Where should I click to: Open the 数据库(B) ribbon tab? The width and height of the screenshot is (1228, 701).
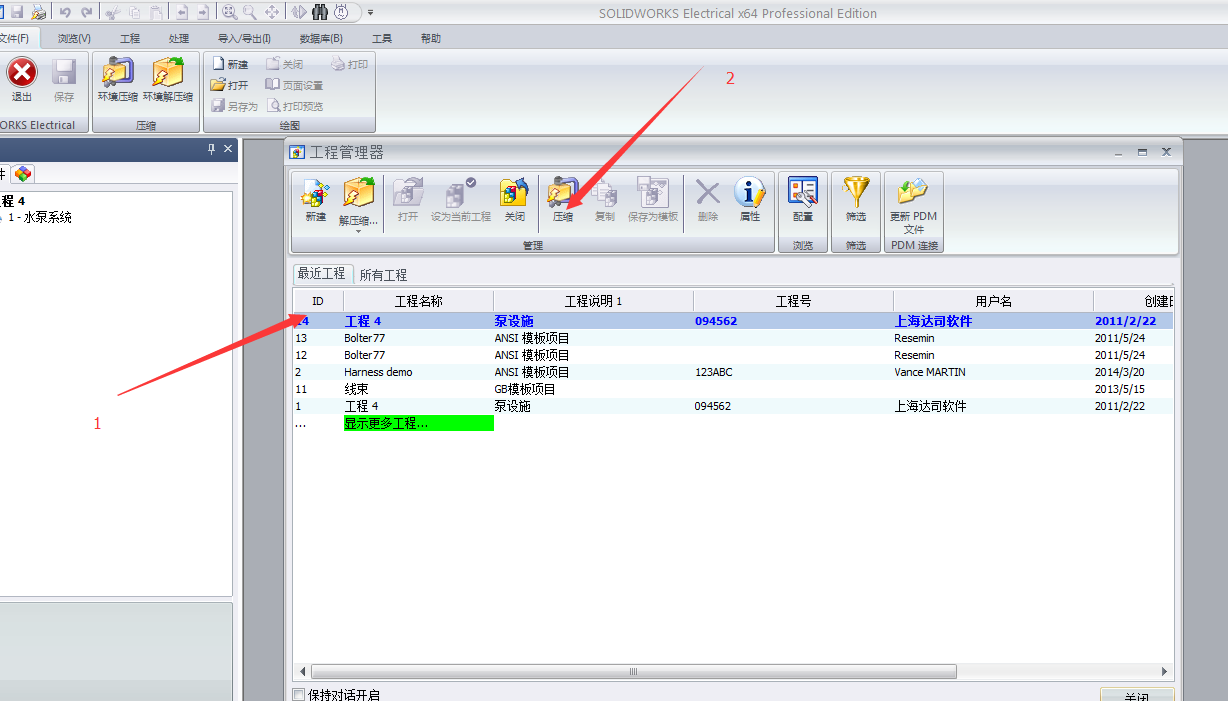pyautogui.click(x=321, y=38)
